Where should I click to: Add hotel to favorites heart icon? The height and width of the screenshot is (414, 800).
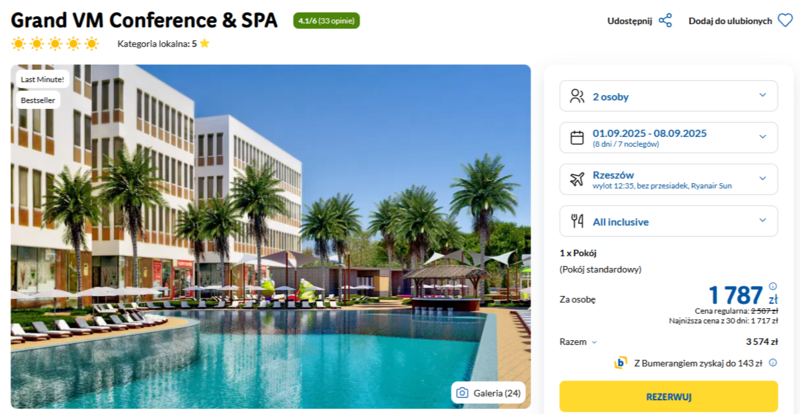click(785, 21)
